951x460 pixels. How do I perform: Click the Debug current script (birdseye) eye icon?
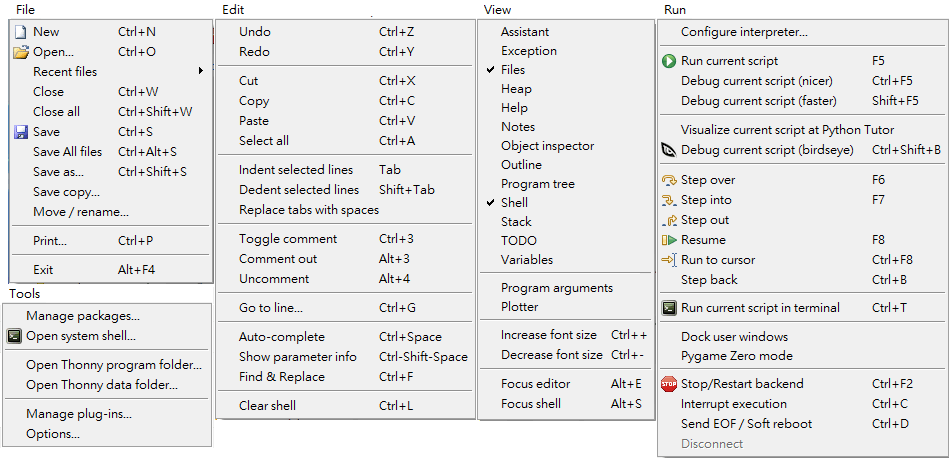669,150
